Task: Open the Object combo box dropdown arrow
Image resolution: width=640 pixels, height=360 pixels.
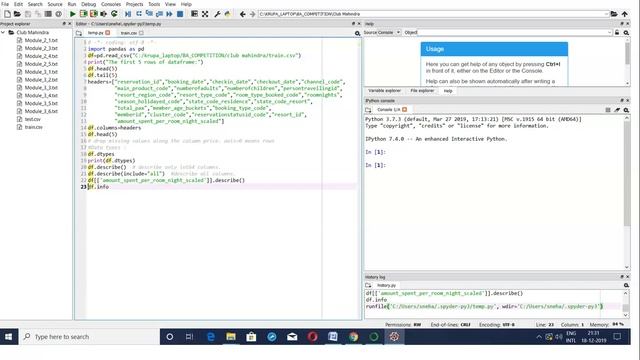Action: tap(609, 32)
